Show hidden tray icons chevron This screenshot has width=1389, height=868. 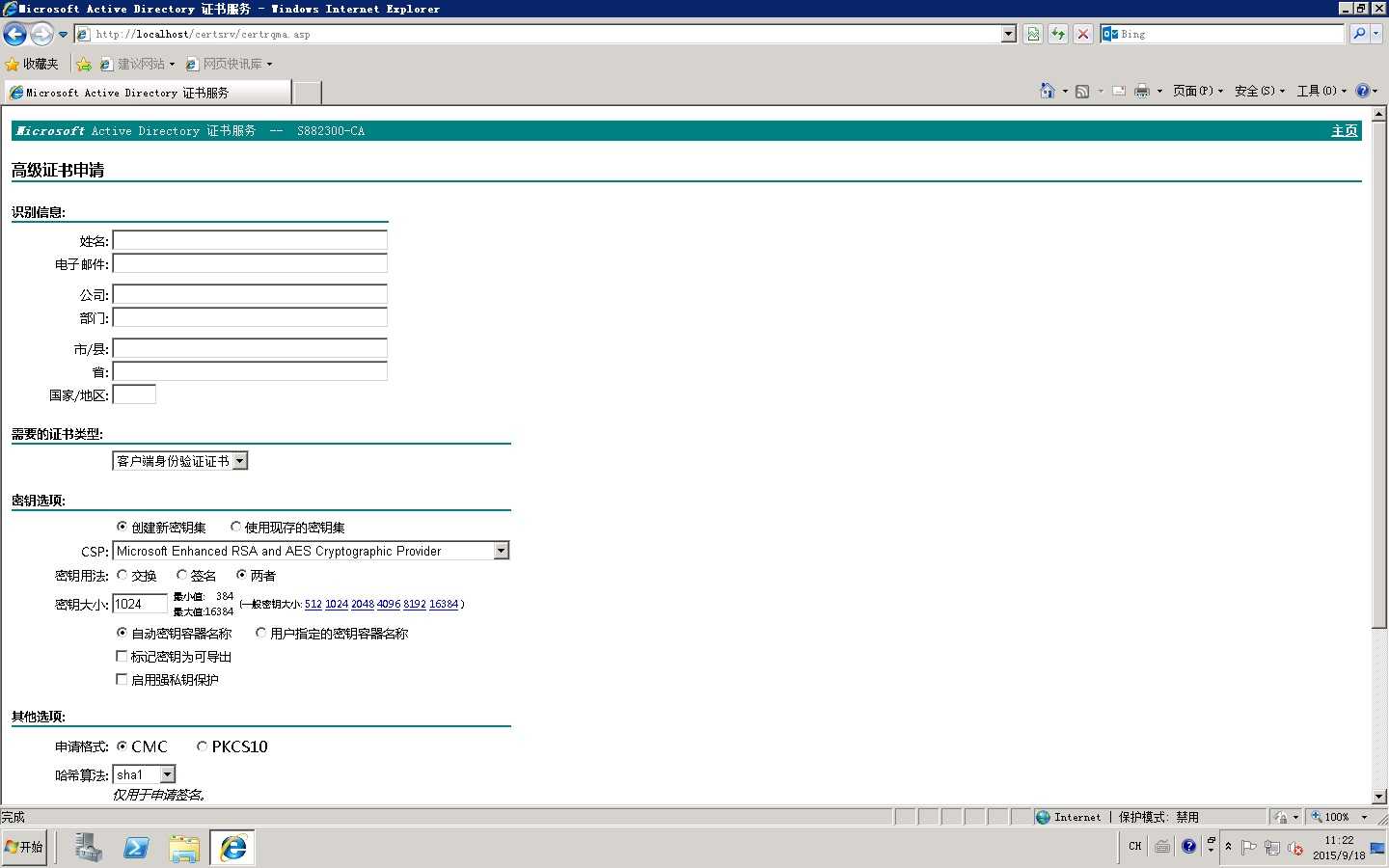(1228, 847)
